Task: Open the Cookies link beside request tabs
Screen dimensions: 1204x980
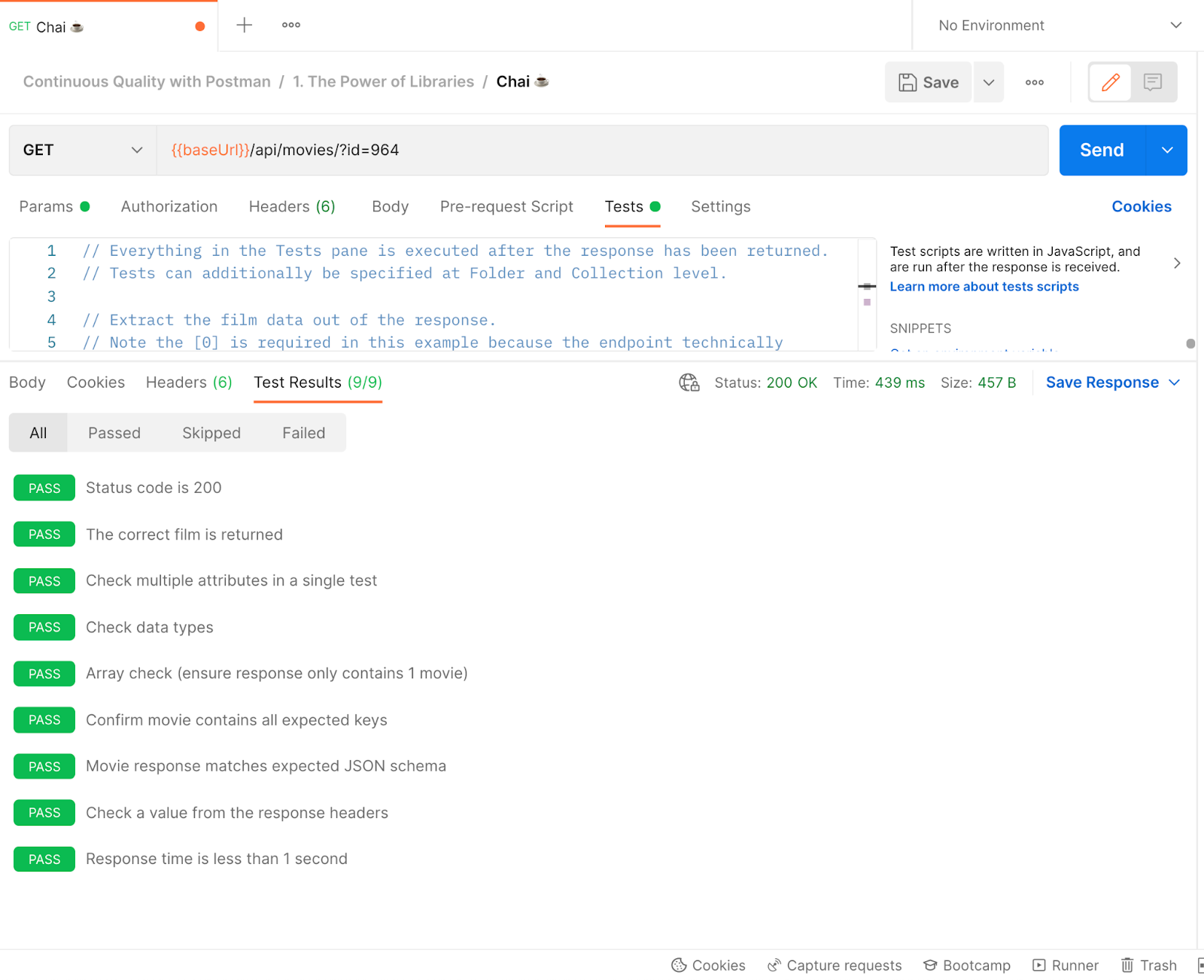Action: (x=1142, y=206)
